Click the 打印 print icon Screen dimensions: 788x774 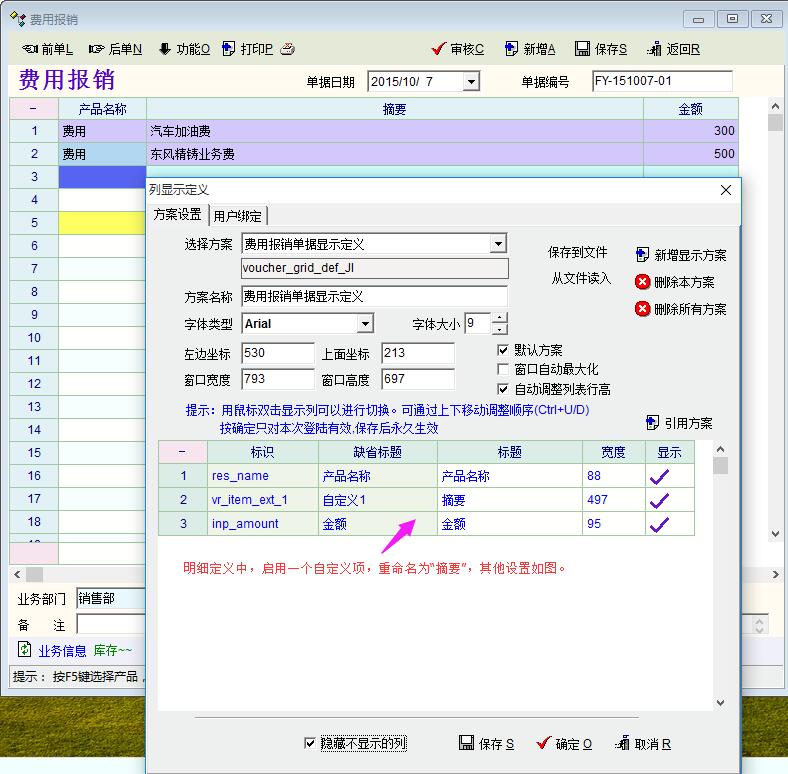(x=229, y=49)
